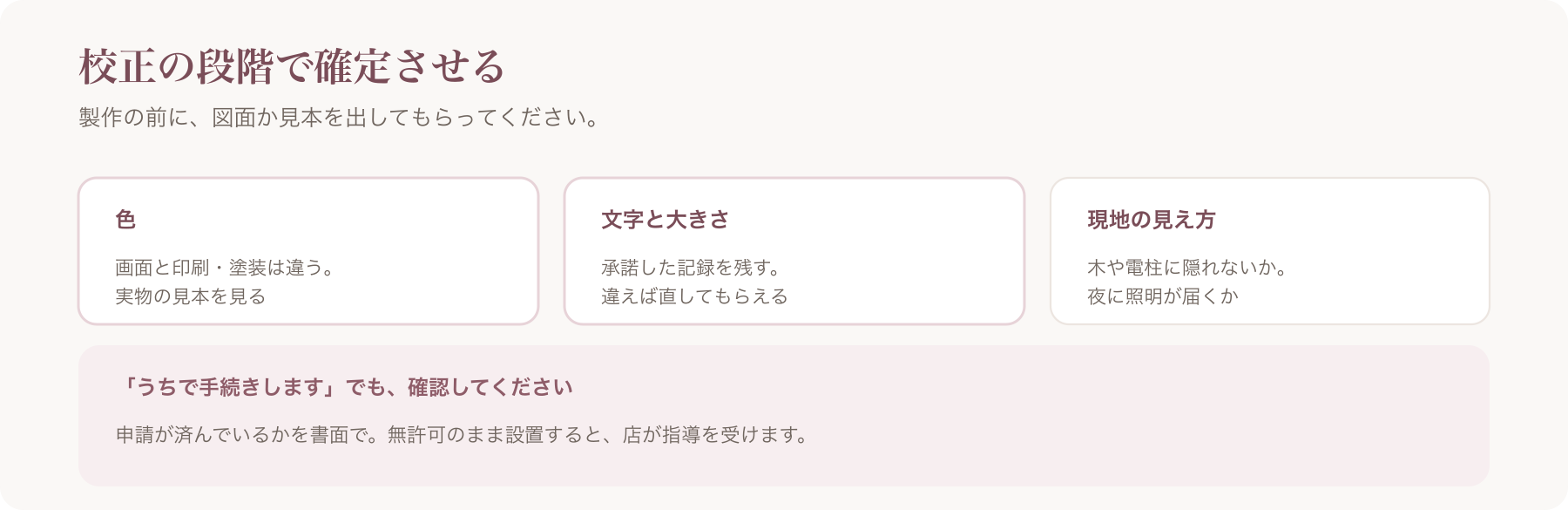Click the 文字と大きさ title
This screenshot has height=510, width=1568.
[x=666, y=220]
